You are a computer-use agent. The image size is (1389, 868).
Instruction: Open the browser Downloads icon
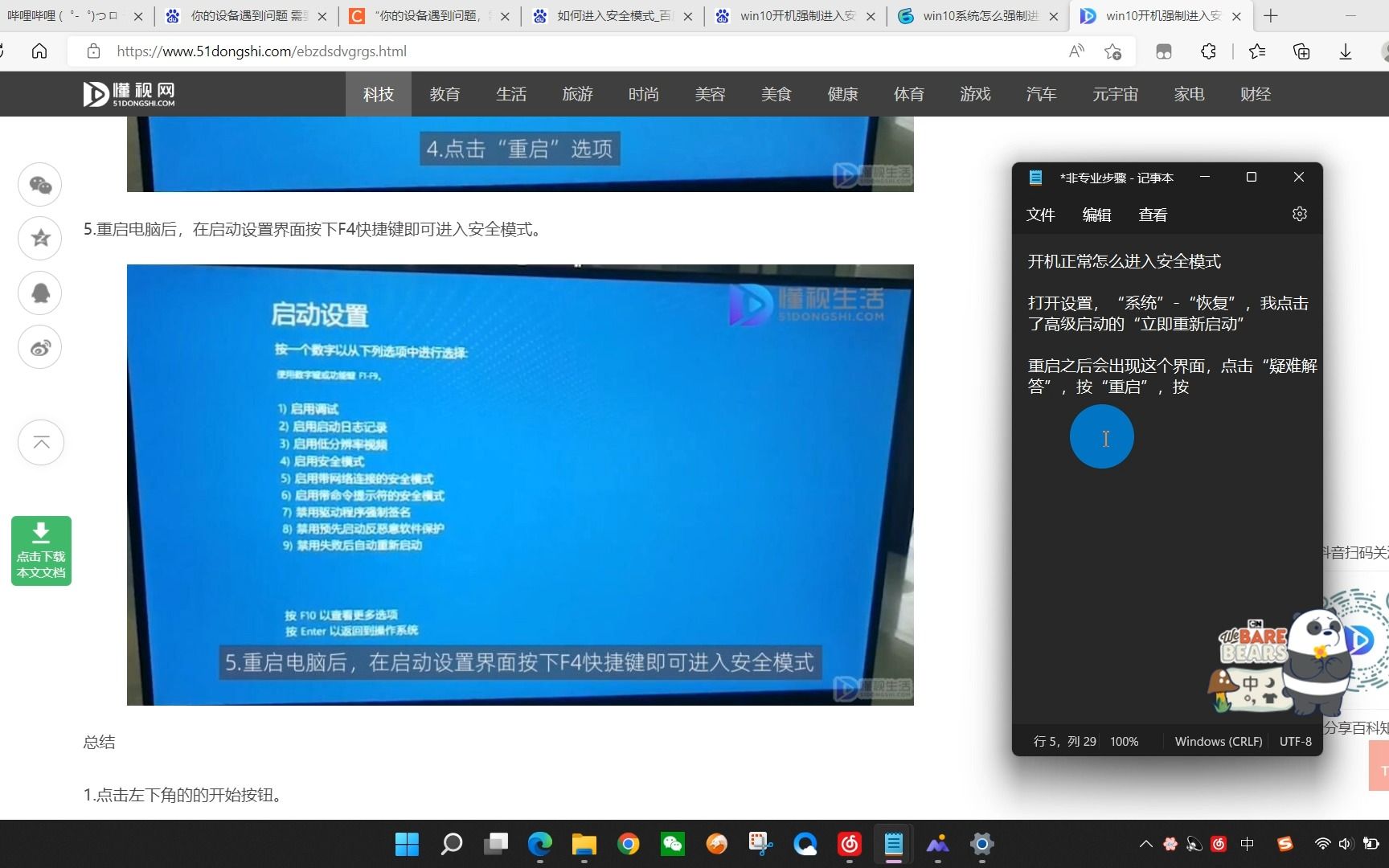pos(1346,51)
